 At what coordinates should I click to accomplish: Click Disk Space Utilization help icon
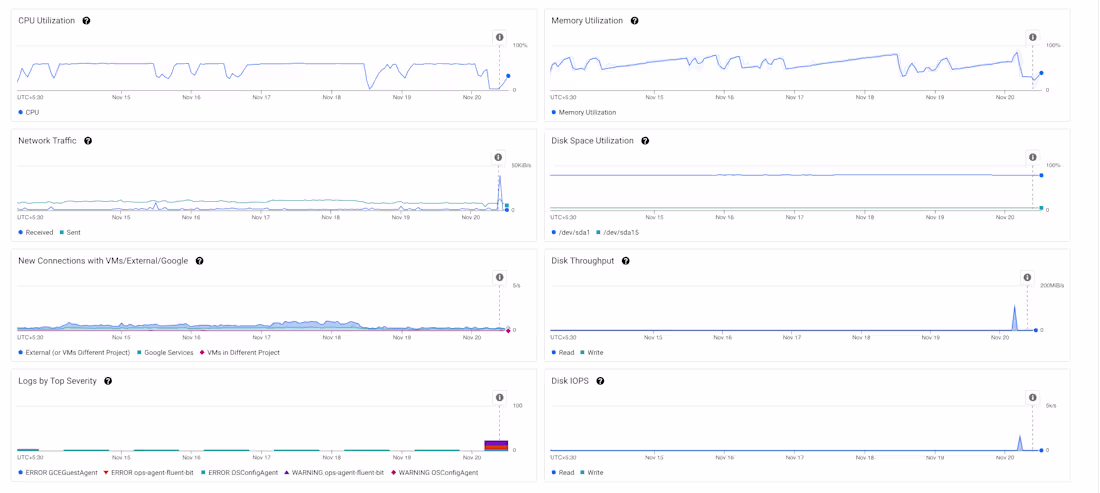[645, 141]
